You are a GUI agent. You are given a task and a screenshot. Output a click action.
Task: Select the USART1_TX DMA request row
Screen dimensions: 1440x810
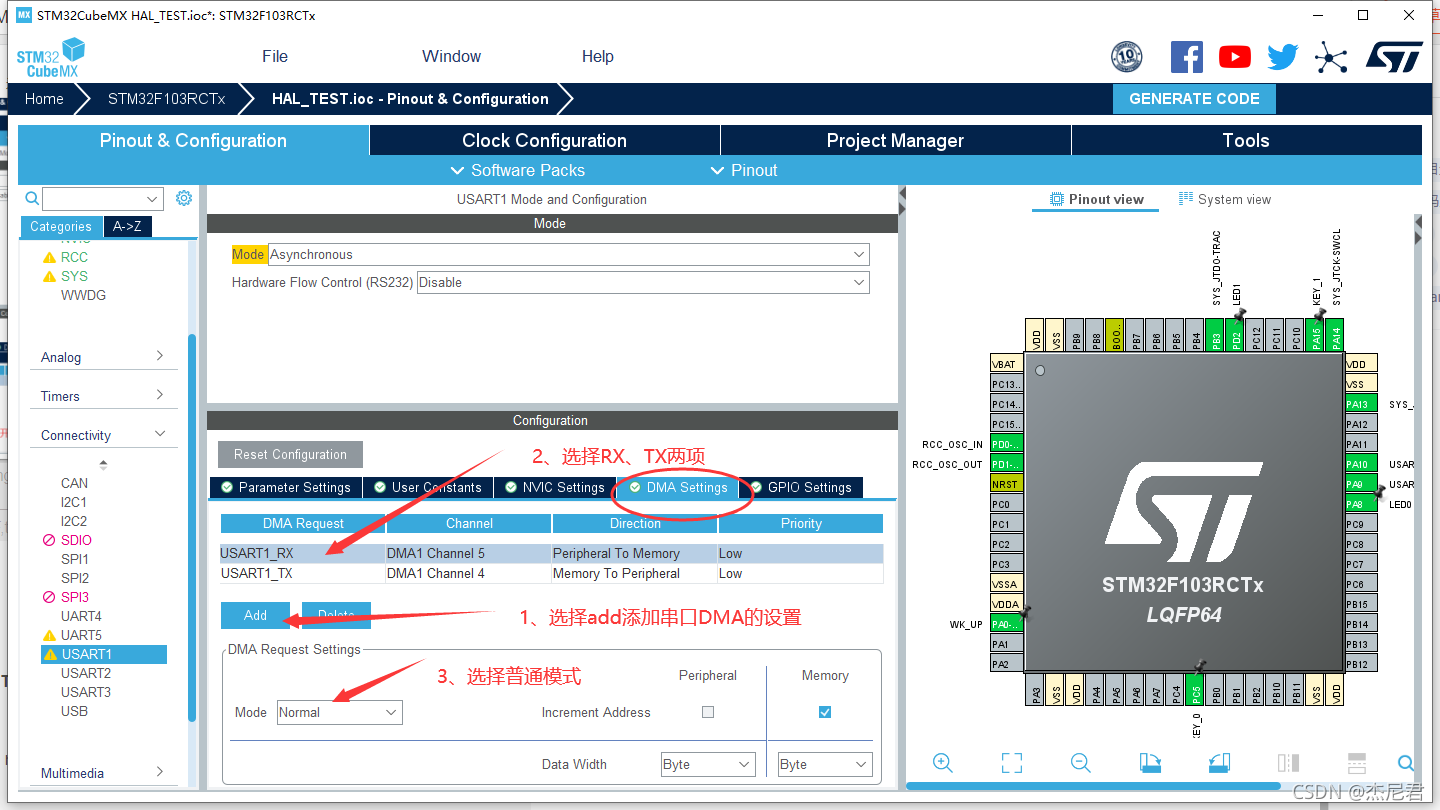[x=552, y=573]
